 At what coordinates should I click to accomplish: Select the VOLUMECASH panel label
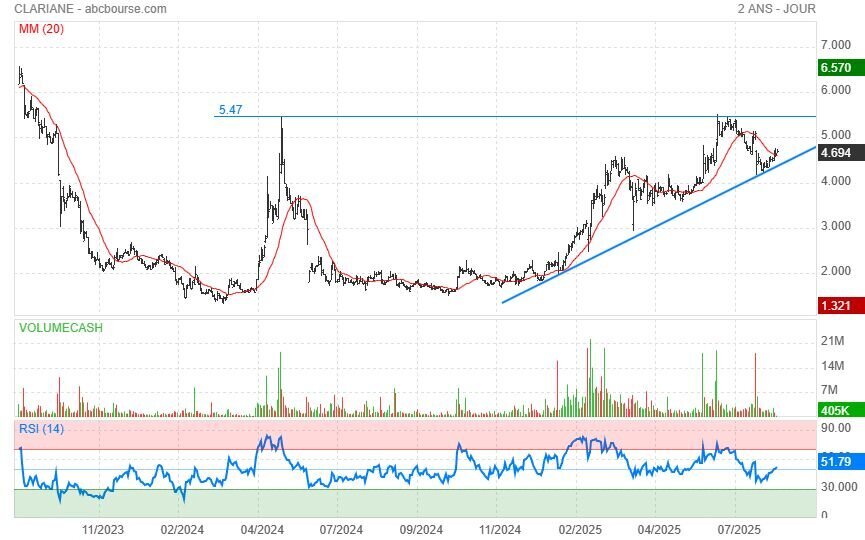tap(59, 327)
